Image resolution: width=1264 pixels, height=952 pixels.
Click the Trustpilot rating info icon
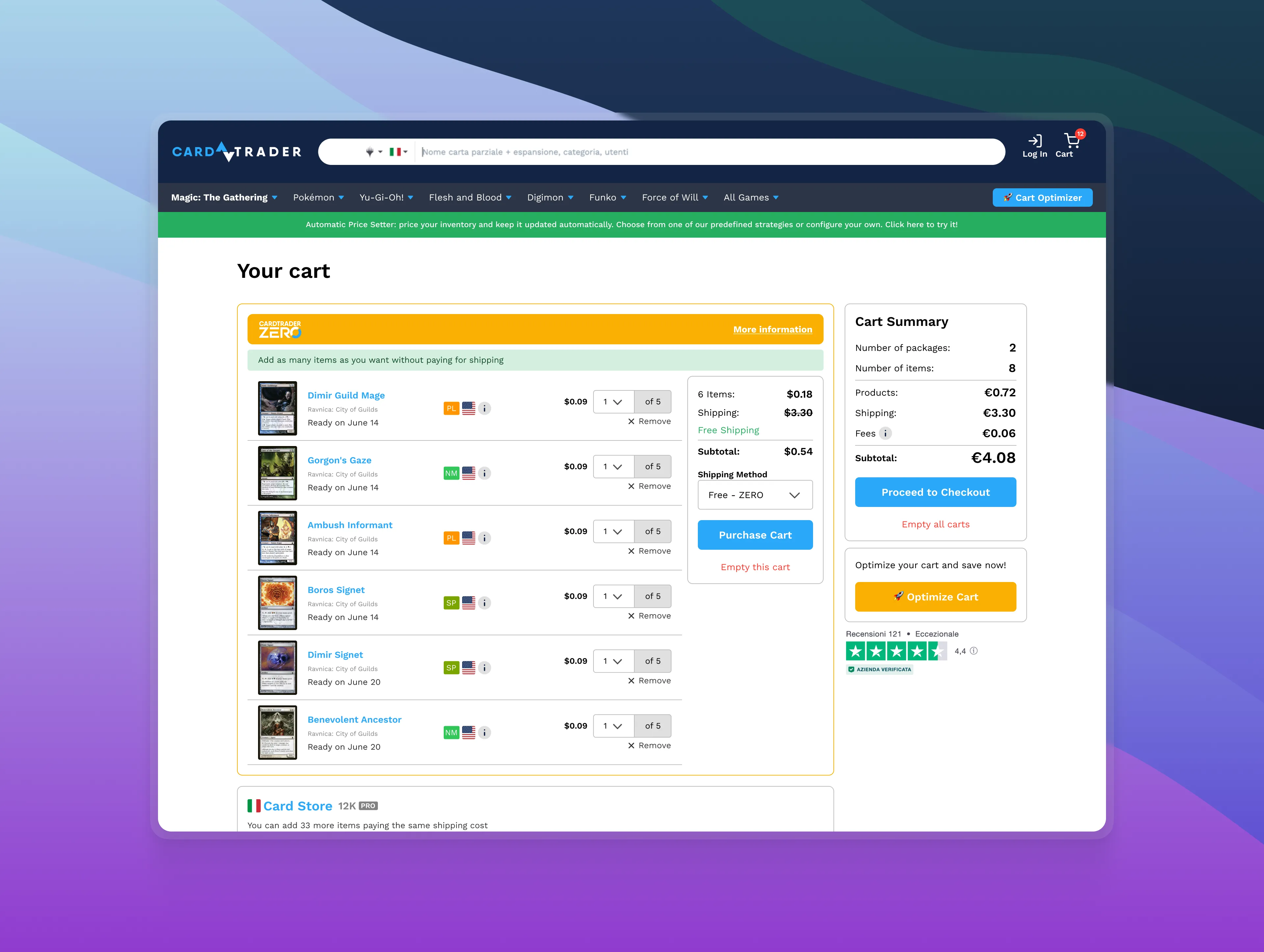(x=974, y=651)
